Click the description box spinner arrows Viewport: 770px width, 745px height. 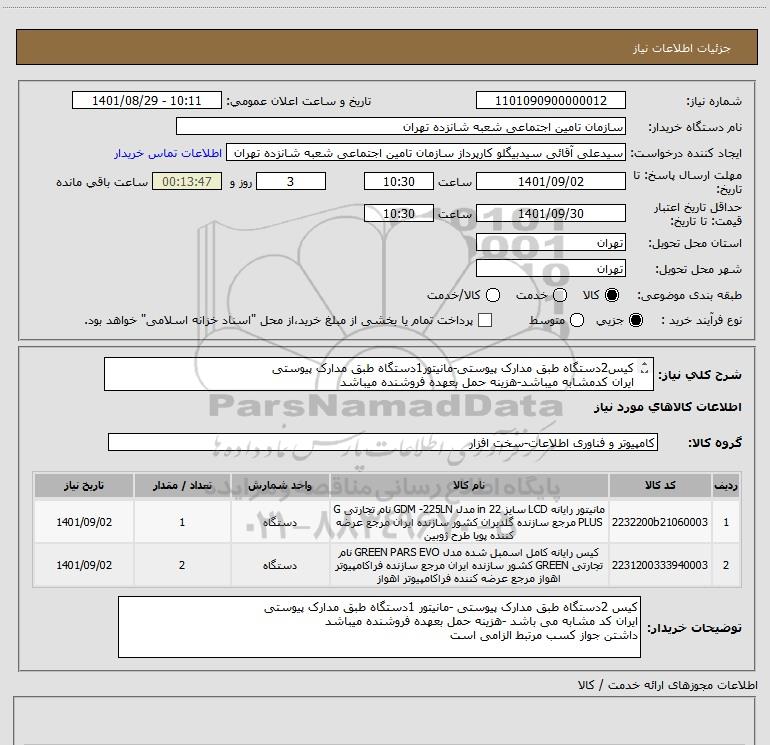coord(645,368)
